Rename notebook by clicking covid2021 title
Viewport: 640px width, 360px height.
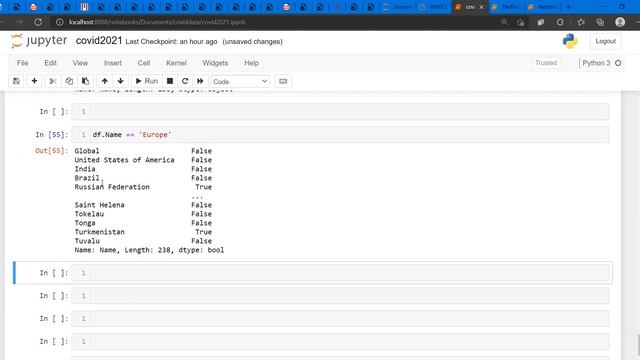[99, 41]
